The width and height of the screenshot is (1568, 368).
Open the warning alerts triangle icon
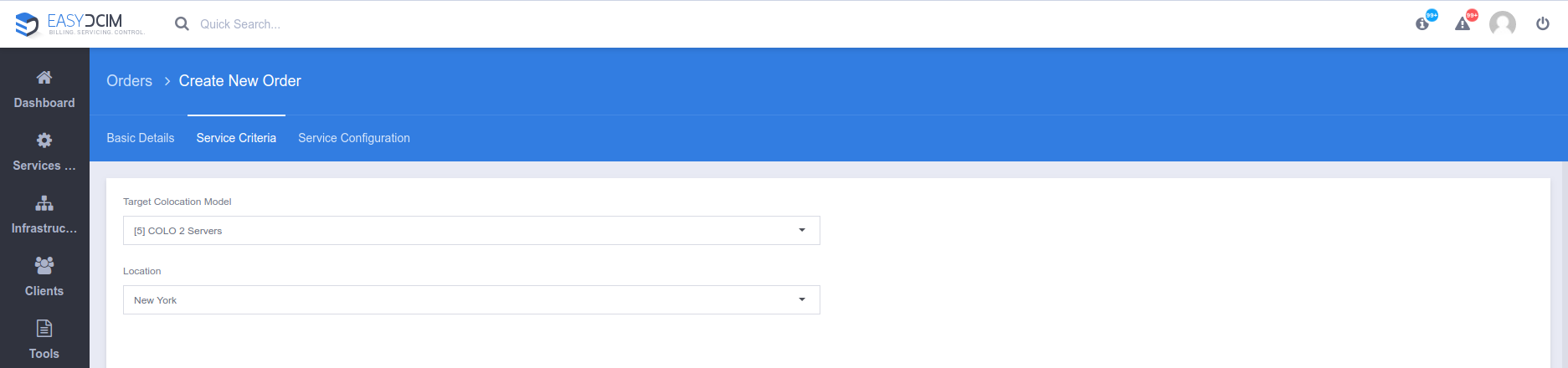pyautogui.click(x=1463, y=24)
